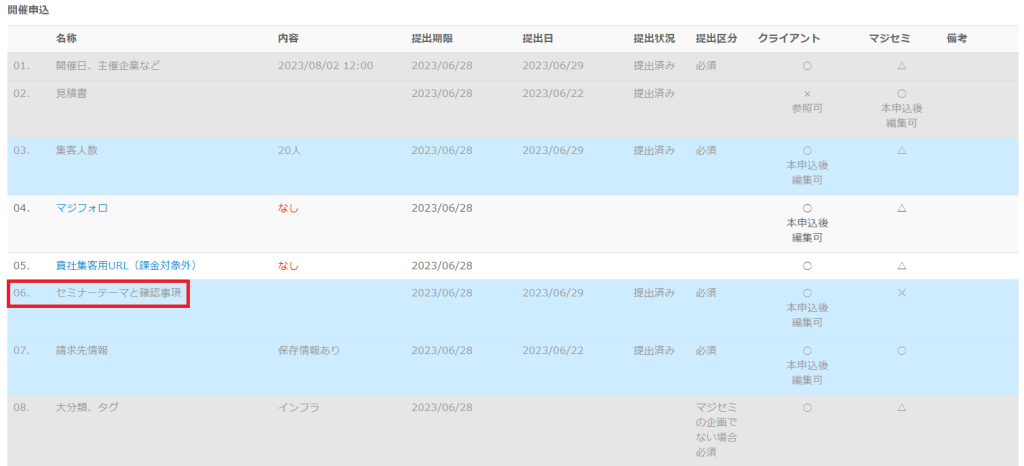Image resolution: width=1024 pixels, height=466 pixels.
Task: Click the 提出状況 column header
Action: pyautogui.click(x=654, y=38)
